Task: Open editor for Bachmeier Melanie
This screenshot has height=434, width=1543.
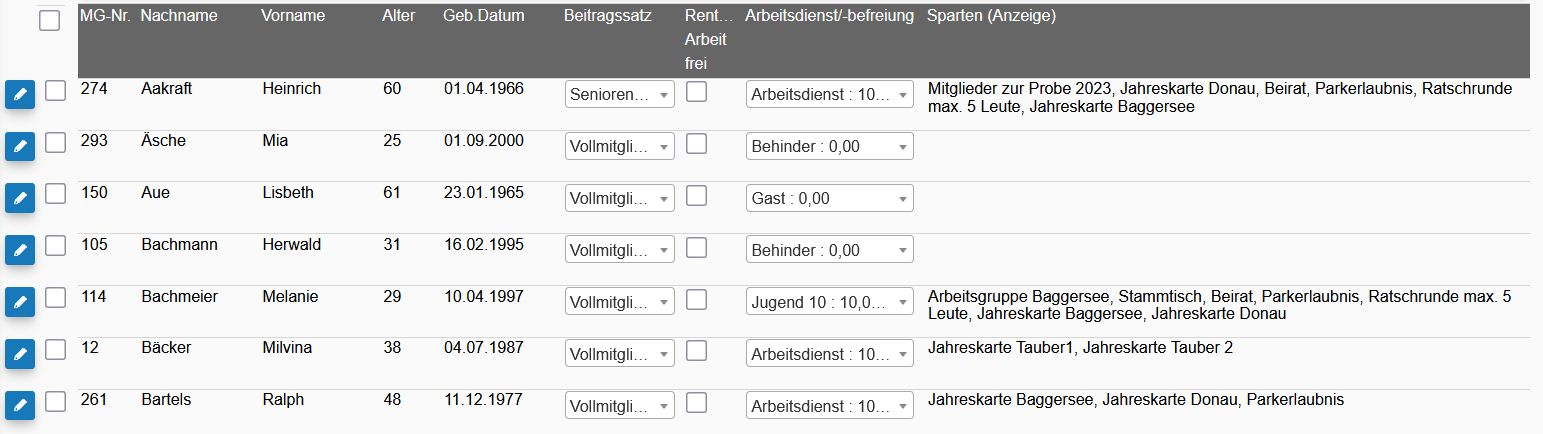Action: point(20,302)
